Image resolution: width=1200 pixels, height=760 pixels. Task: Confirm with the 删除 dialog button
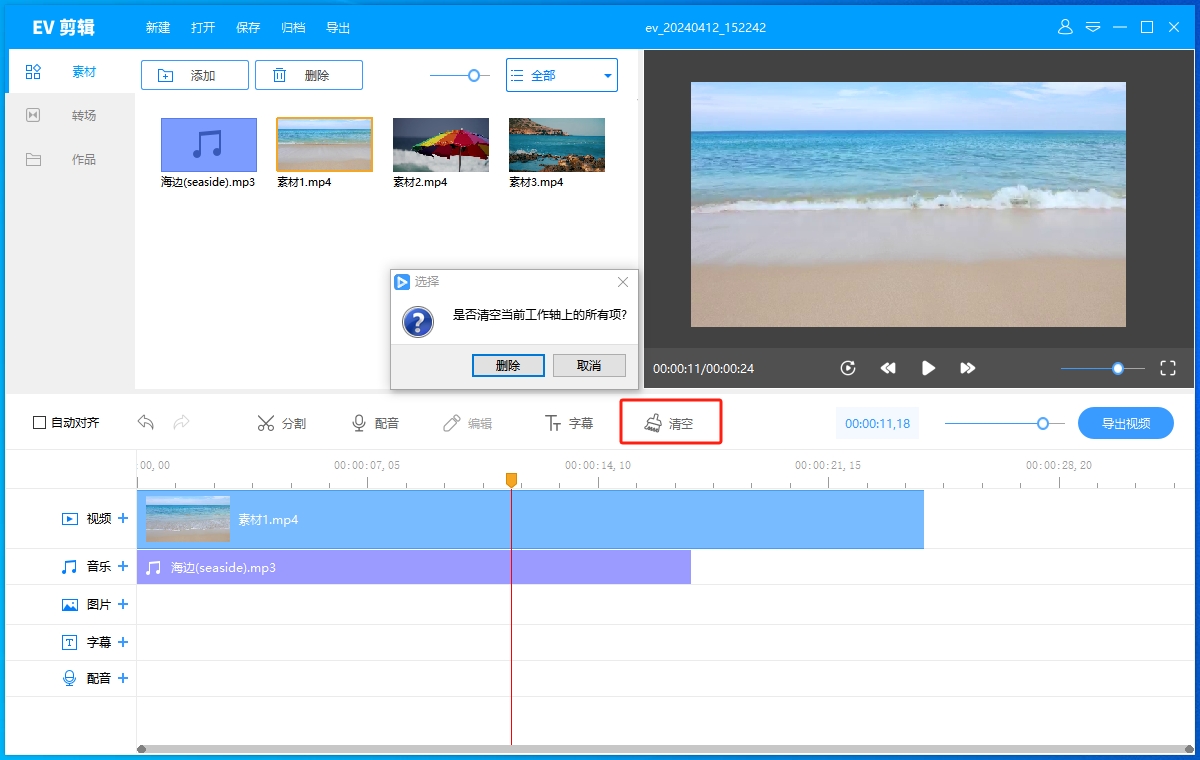click(x=508, y=365)
